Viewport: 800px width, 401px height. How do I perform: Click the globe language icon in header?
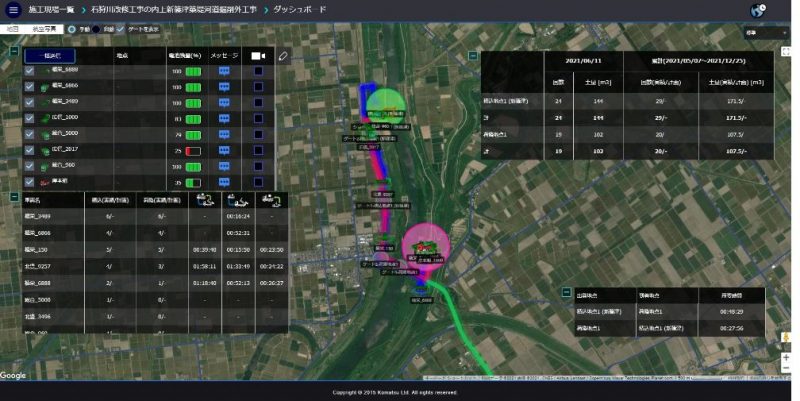758,10
